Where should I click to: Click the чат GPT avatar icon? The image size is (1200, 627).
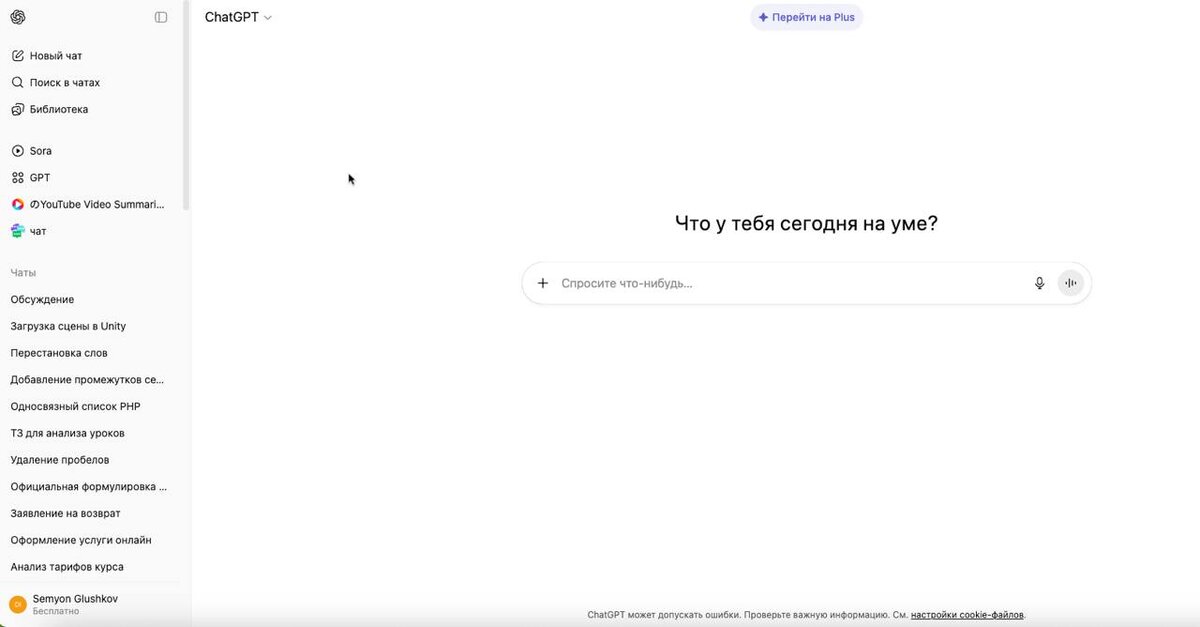click(x=17, y=231)
